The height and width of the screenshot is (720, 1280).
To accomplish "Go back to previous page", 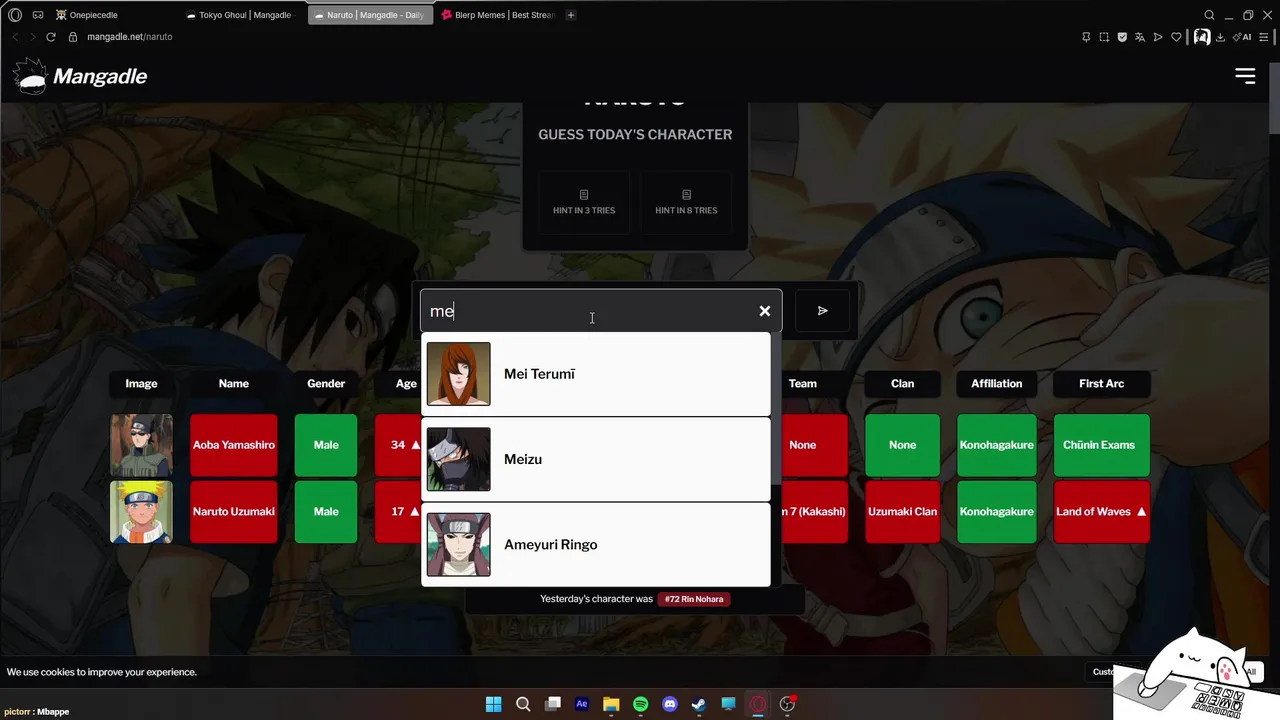I will click(x=15, y=37).
